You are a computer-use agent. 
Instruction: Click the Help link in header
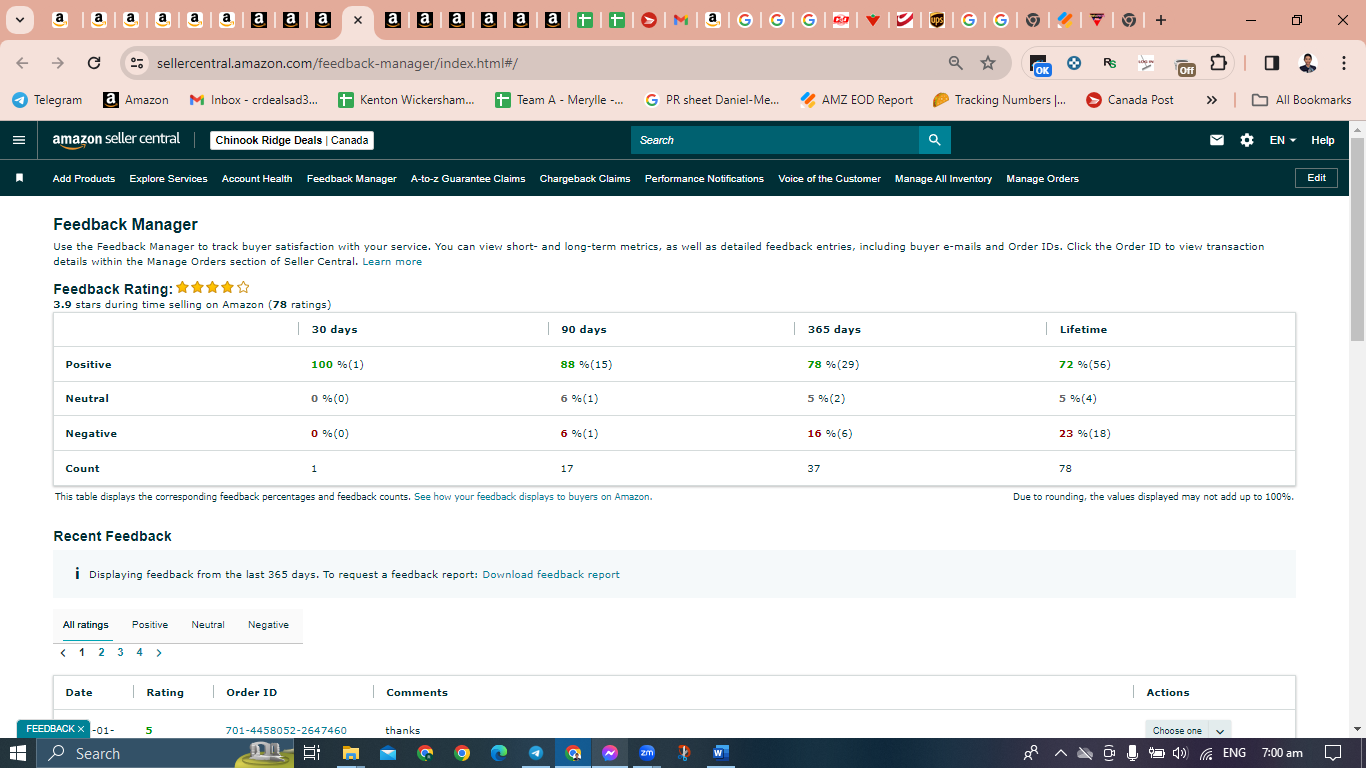[1323, 140]
